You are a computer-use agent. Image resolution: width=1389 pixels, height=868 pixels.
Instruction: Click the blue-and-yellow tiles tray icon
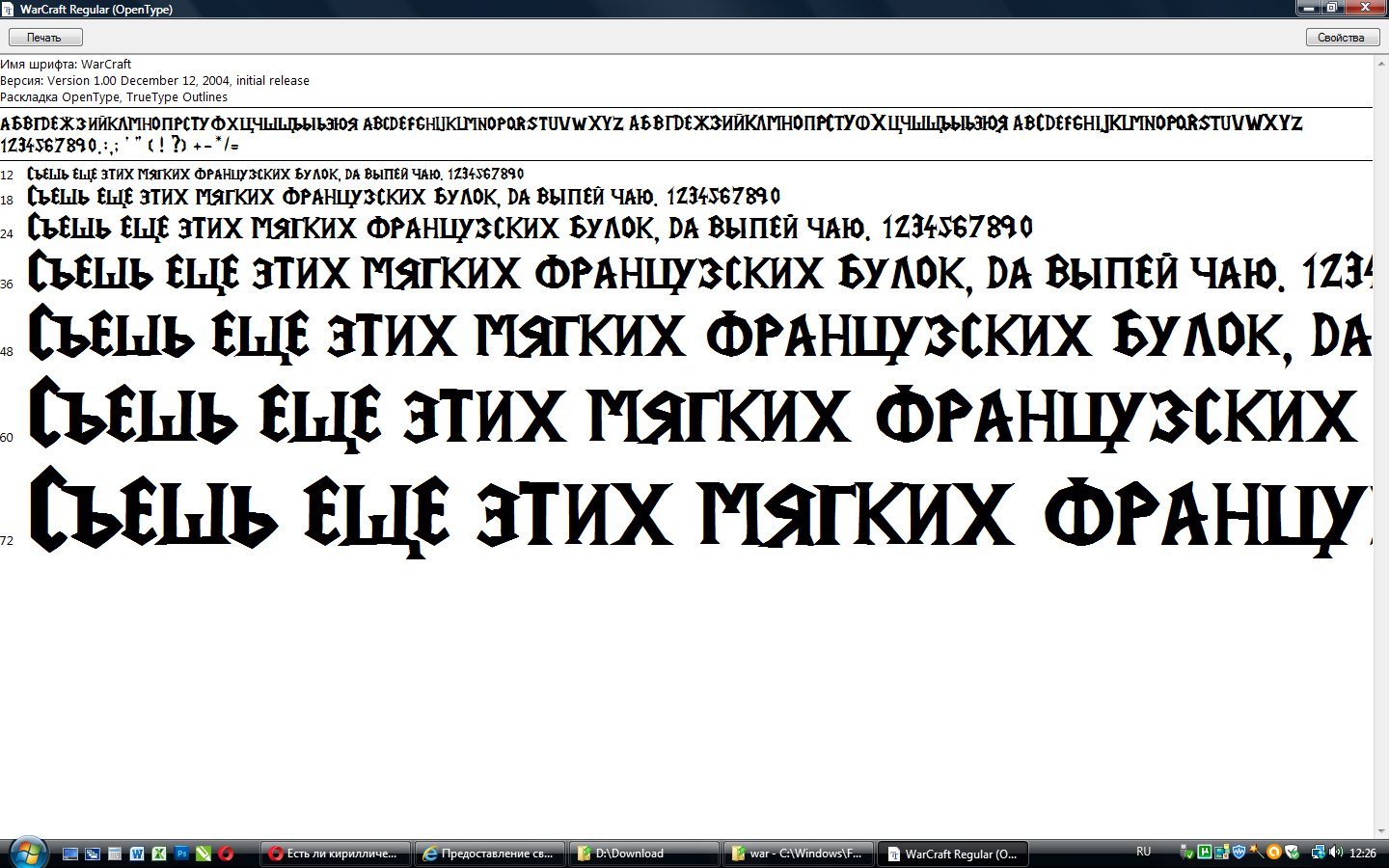click(x=1222, y=852)
